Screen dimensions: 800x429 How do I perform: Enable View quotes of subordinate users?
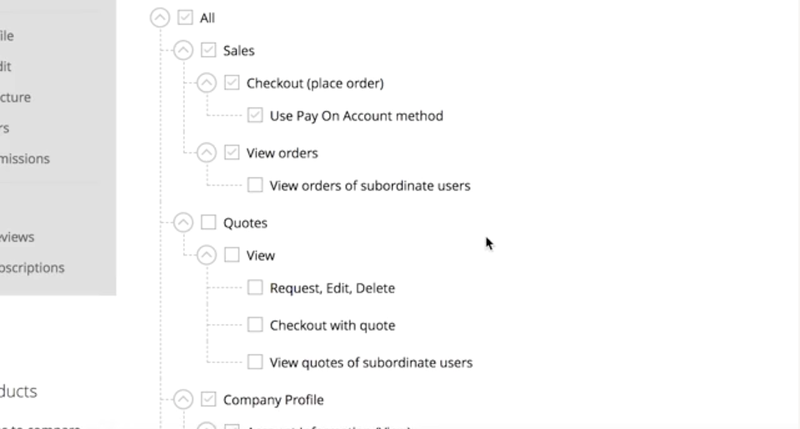point(255,362)
